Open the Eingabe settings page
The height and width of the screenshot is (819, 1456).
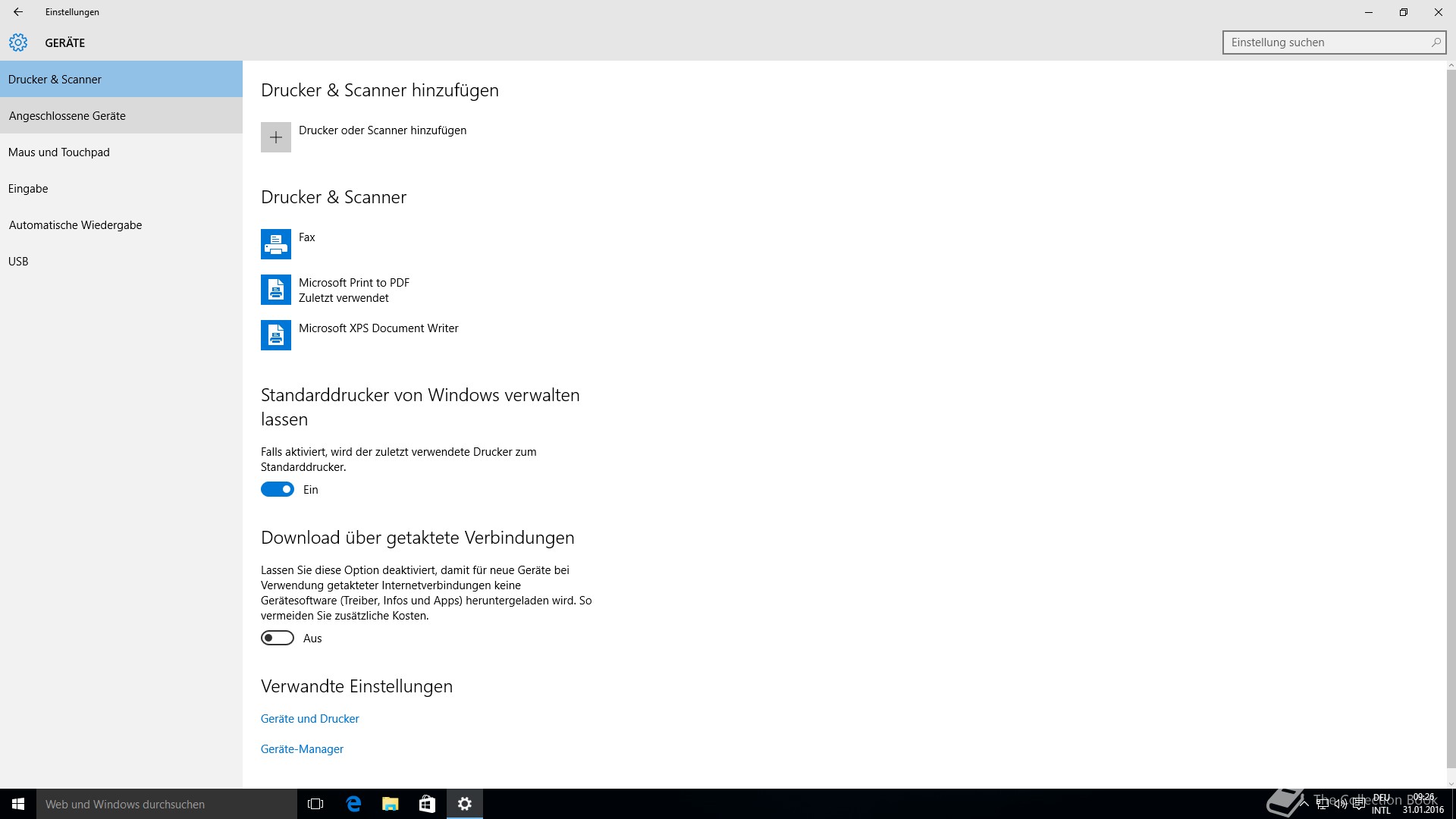[121, 188]
